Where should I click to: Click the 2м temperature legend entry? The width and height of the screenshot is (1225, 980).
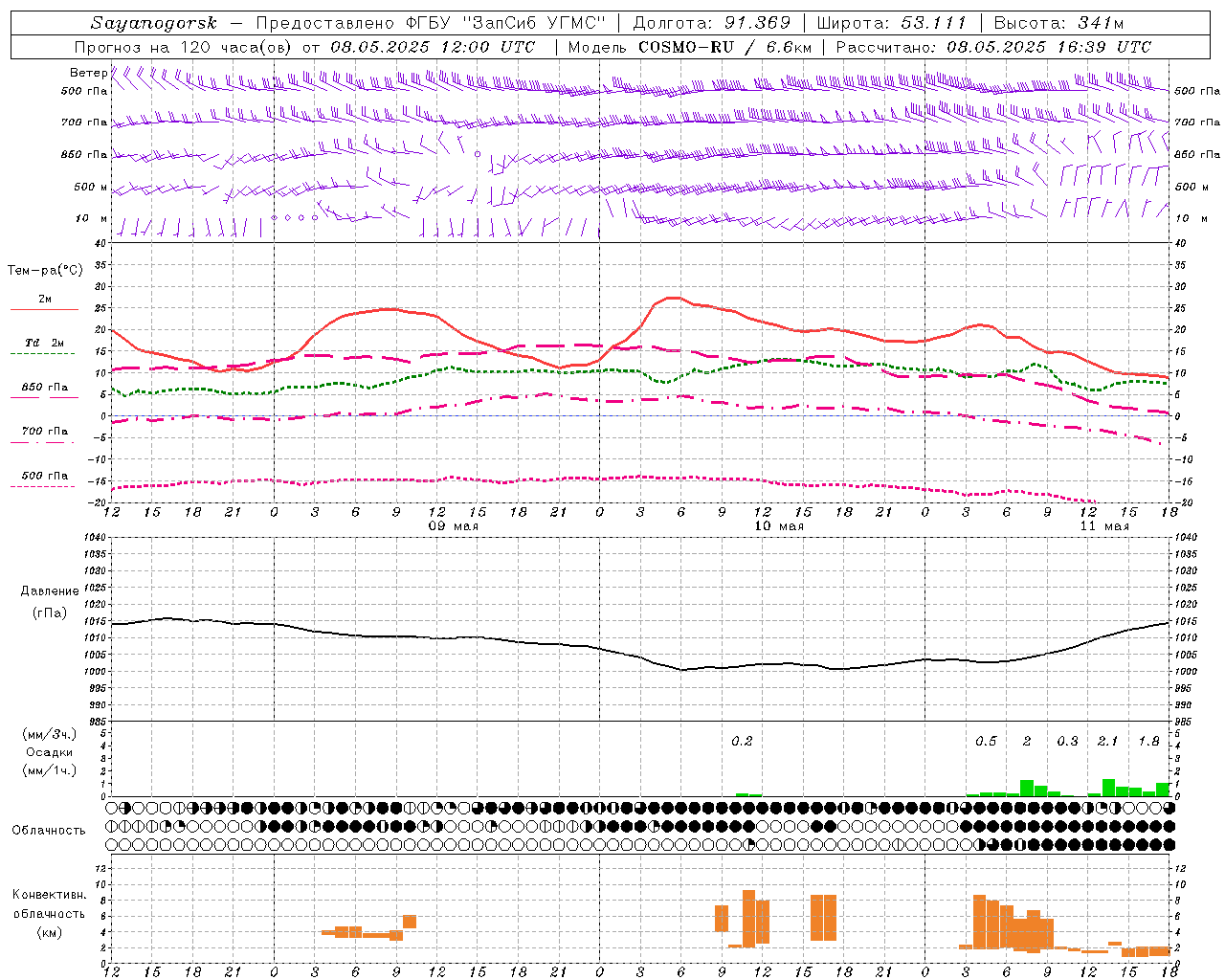(45, 300)
